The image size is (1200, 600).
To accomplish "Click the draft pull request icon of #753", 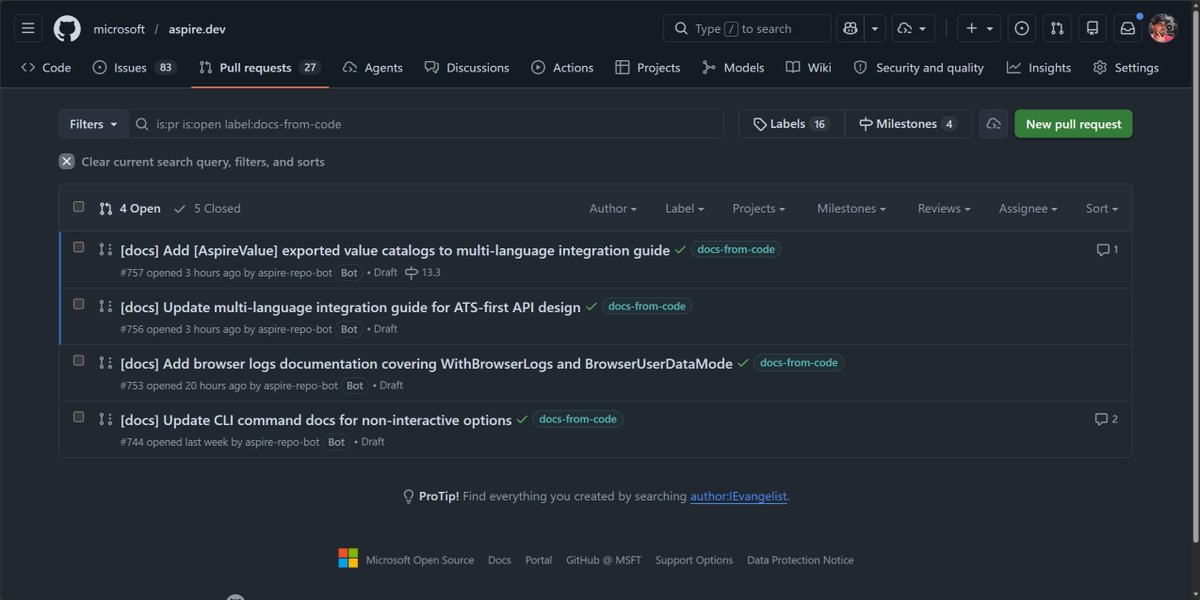I will pyautogui.click(x=106, y=363).
